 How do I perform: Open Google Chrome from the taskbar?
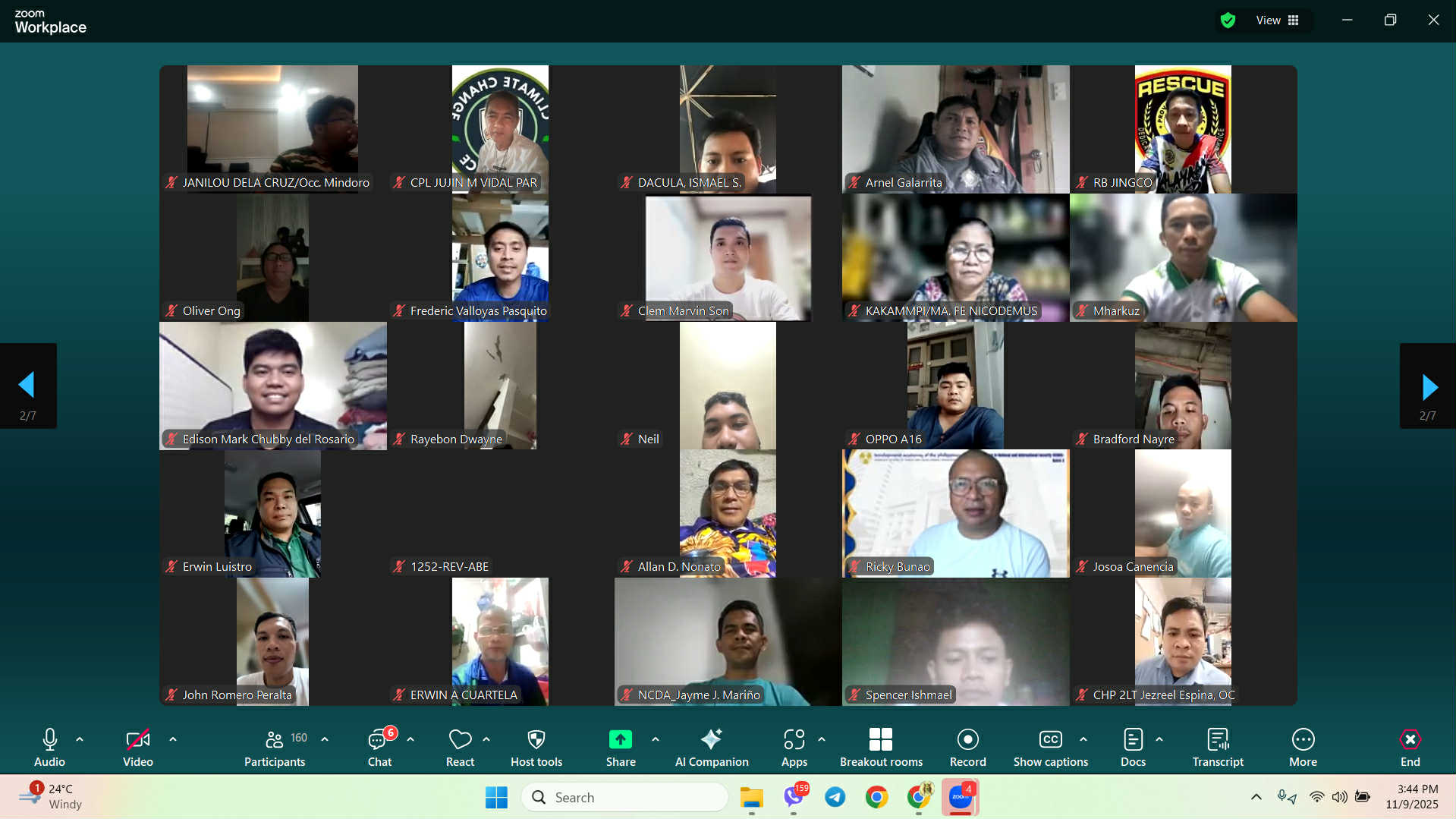click(x=876, y=797)
